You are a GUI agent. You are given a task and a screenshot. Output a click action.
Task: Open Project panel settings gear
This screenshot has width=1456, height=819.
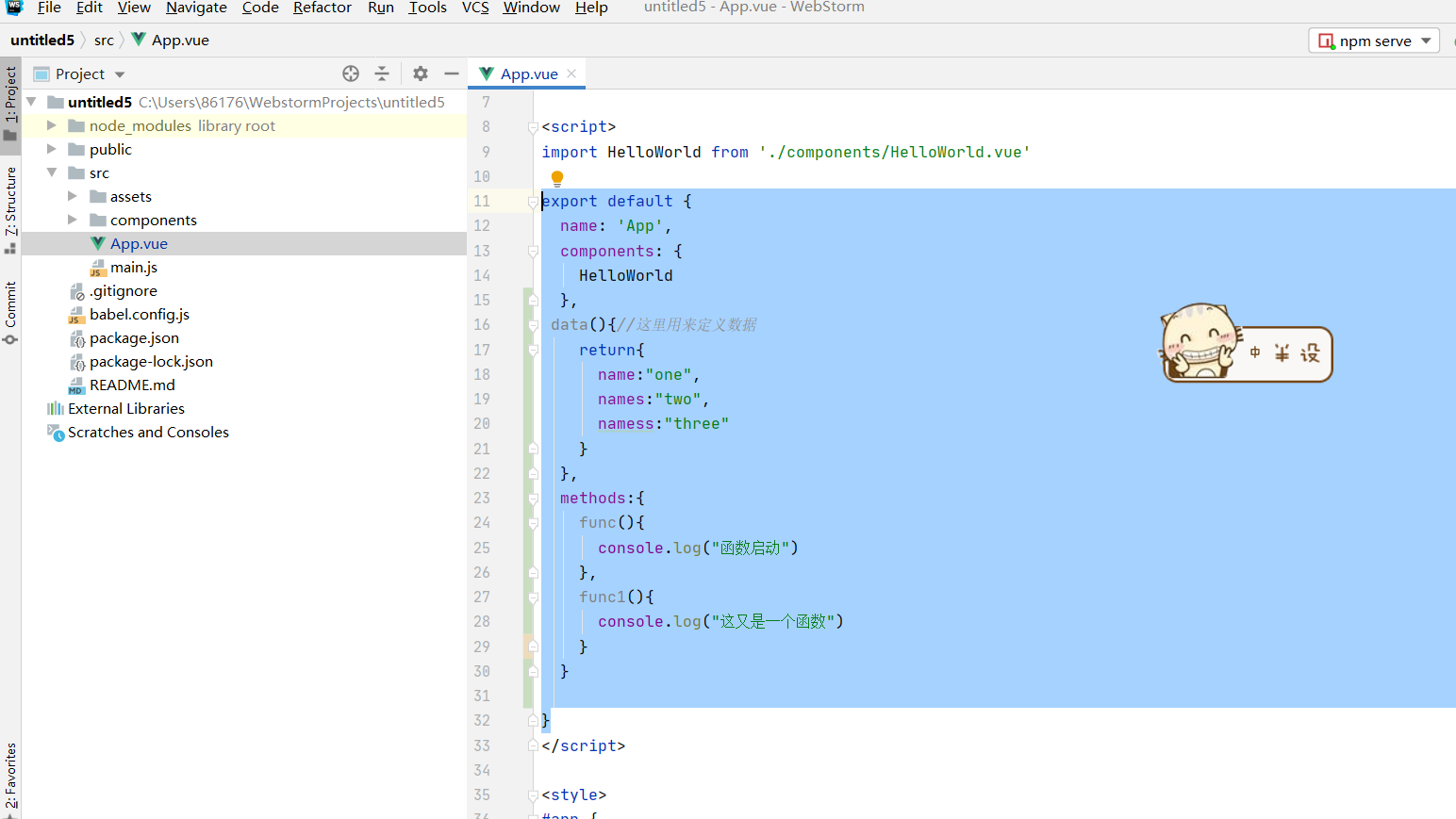(x=421, y=74)
